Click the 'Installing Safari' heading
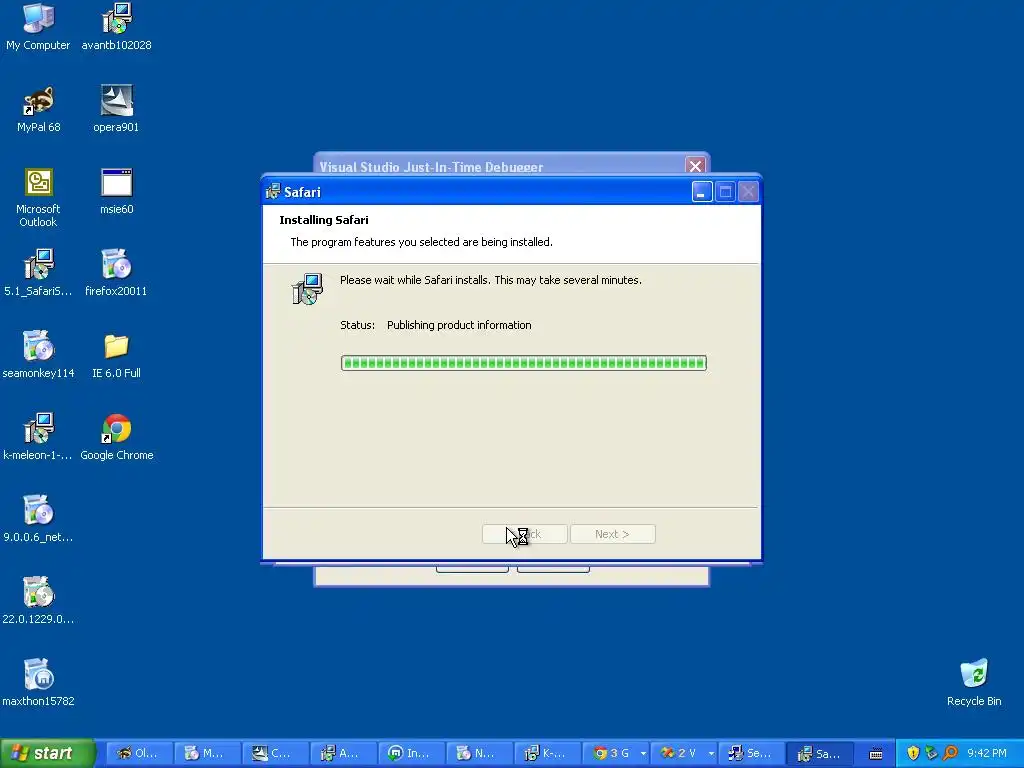The height and width of the screenshot is (768, 1024). (x=324, y=220)
